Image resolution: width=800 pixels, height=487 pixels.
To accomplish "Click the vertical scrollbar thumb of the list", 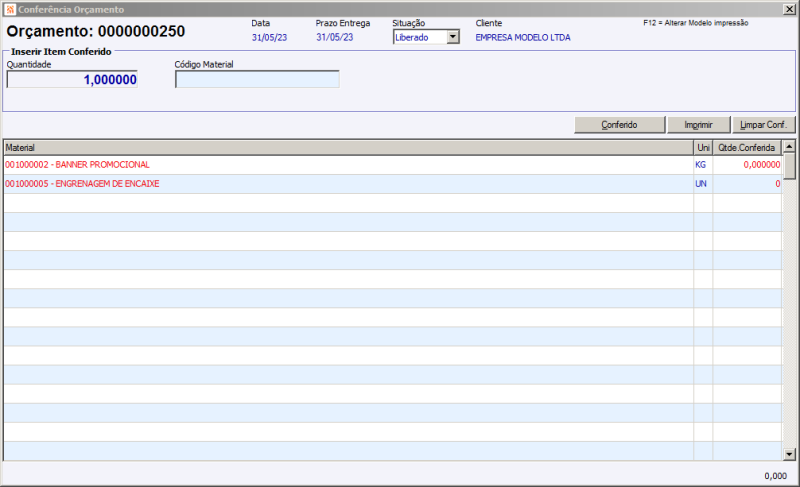I will point(789,166).
